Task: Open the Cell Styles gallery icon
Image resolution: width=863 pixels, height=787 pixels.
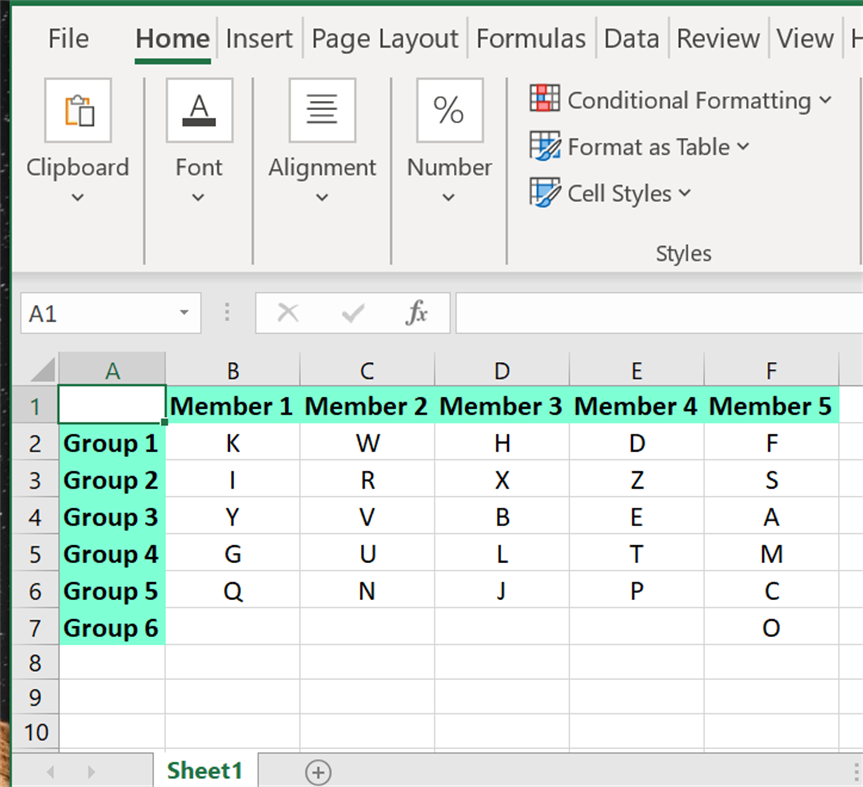Action: click(546, 193)
